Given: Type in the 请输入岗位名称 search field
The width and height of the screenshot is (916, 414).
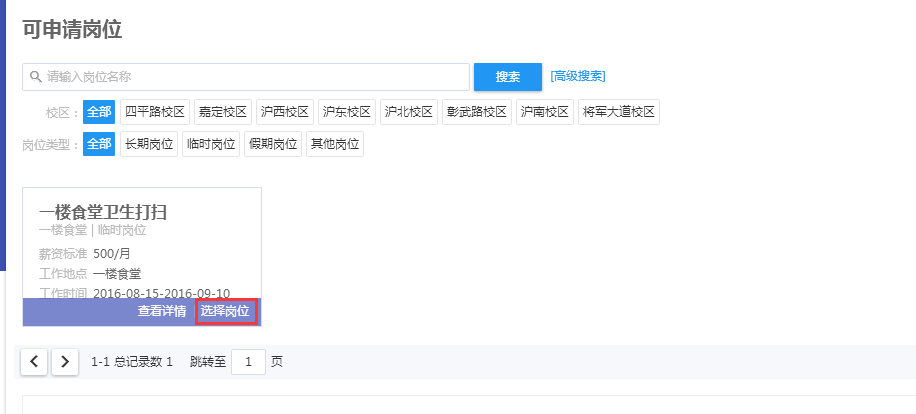Looking at the screenshot, I should 250,77.
